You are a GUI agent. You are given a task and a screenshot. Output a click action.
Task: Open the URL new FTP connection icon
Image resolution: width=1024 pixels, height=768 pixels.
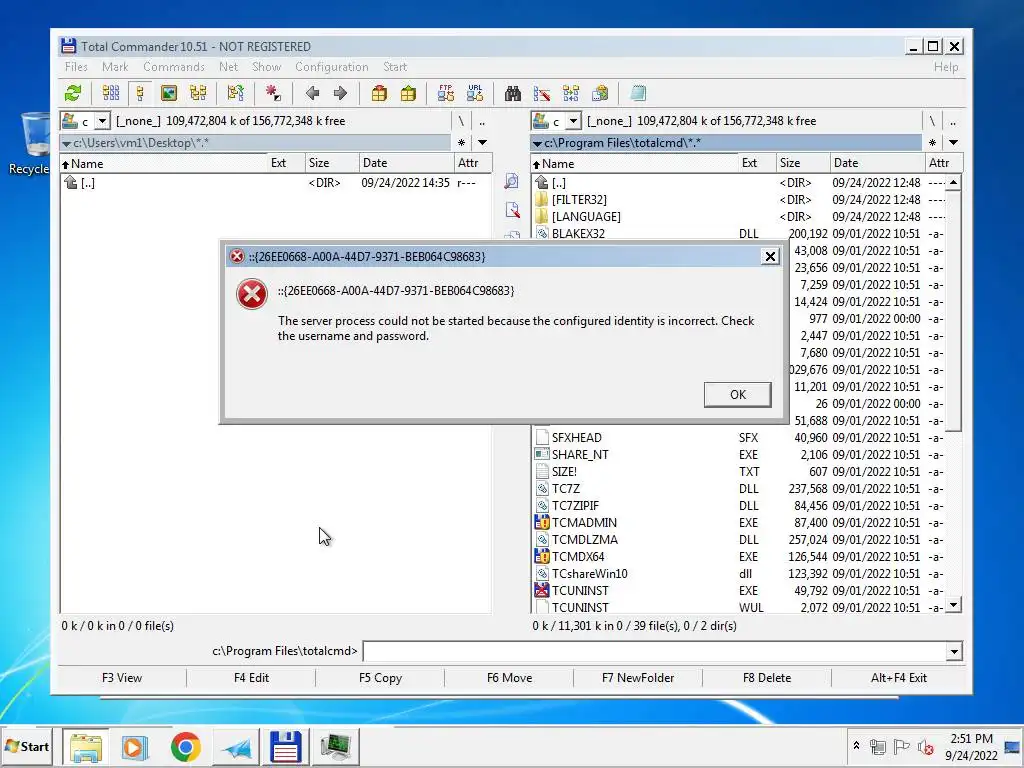475,93
